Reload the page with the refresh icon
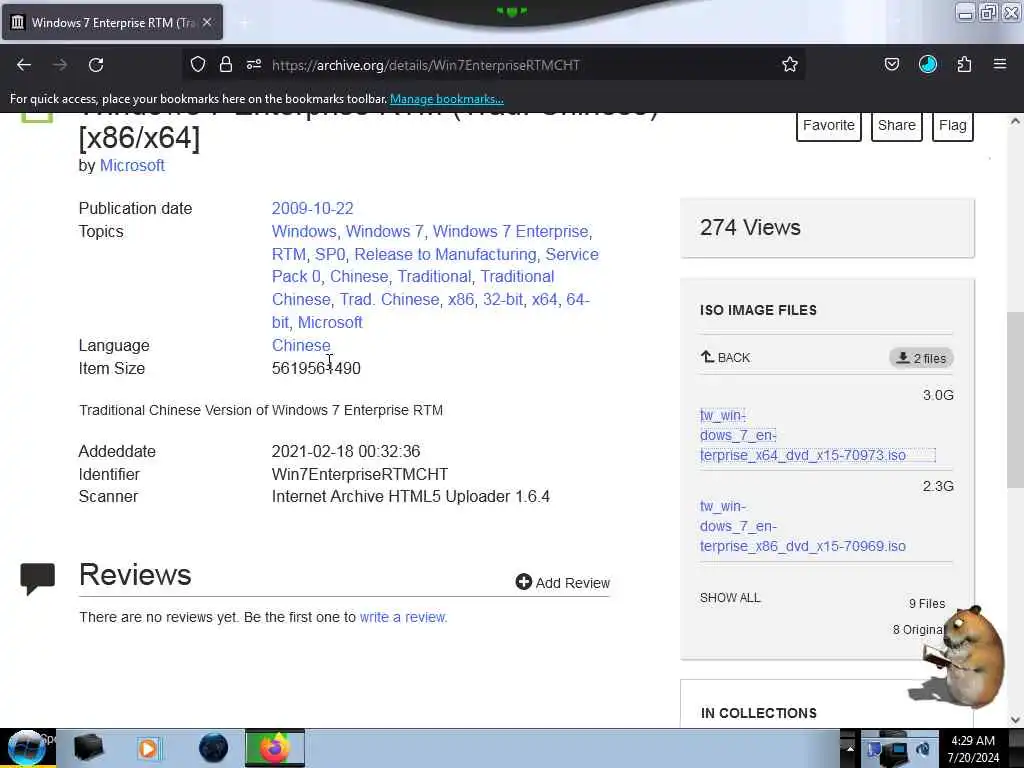The image size is (1024, 768). click(x=96, y=65)
